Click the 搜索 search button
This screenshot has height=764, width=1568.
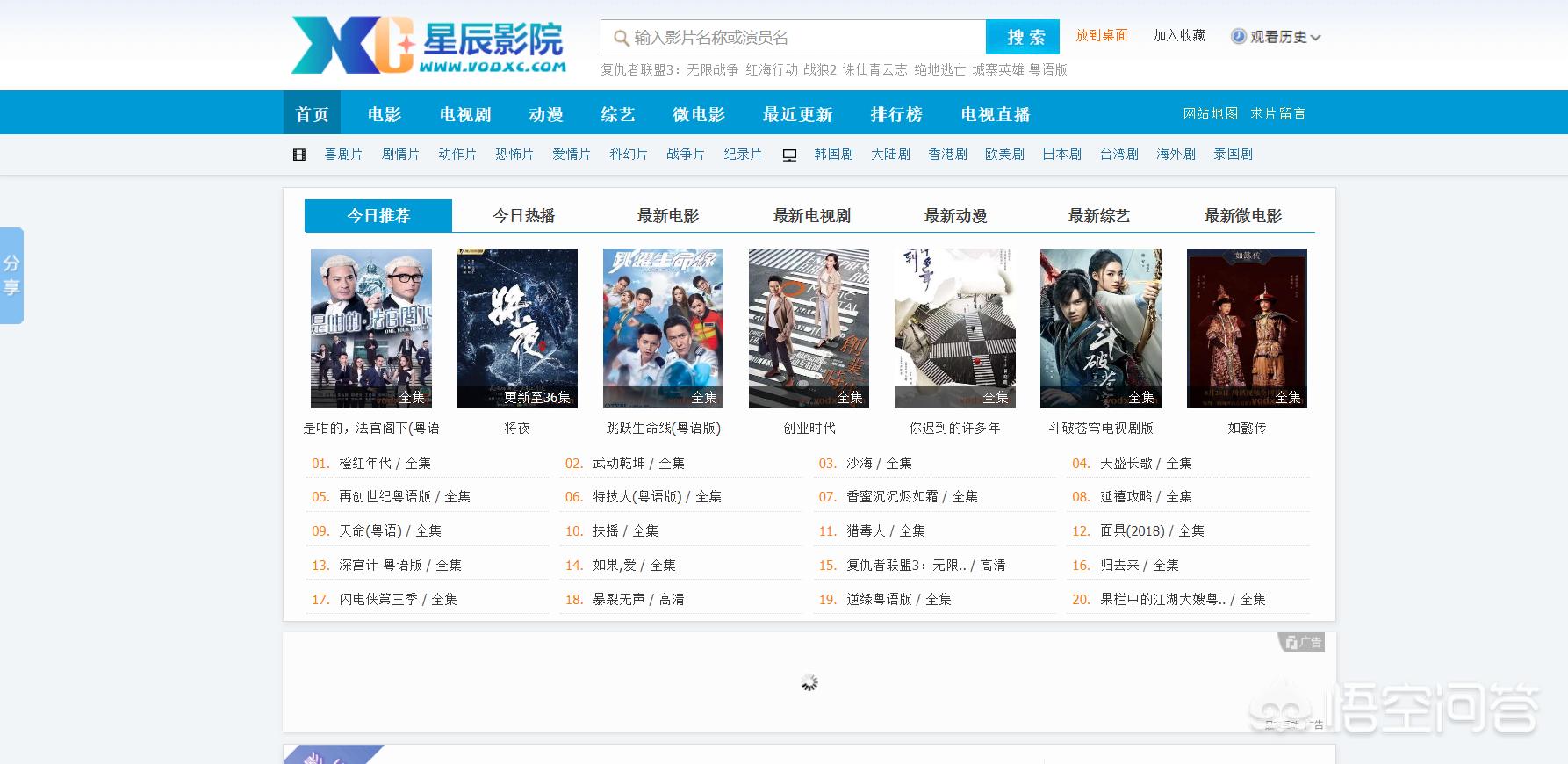coord(1023,37)
